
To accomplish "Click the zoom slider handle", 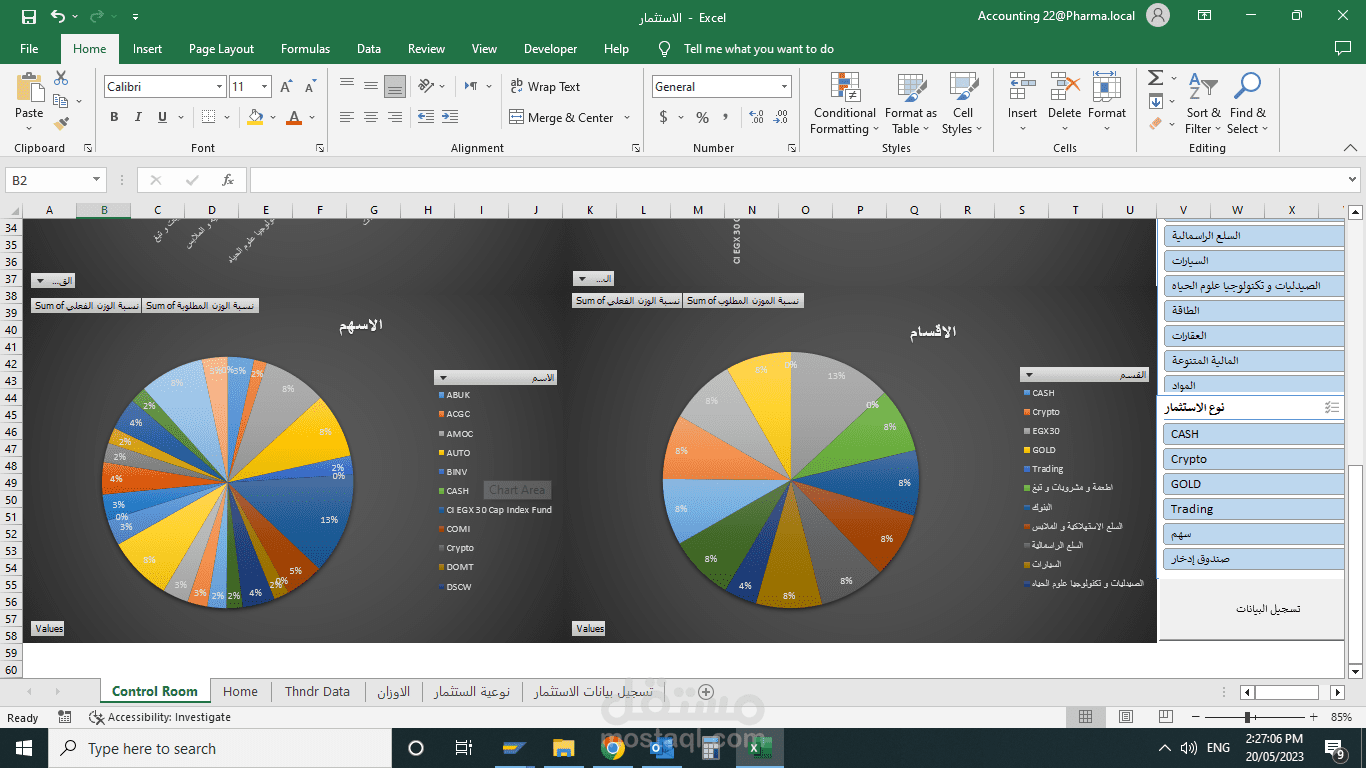I will [x=1248, y=717].
